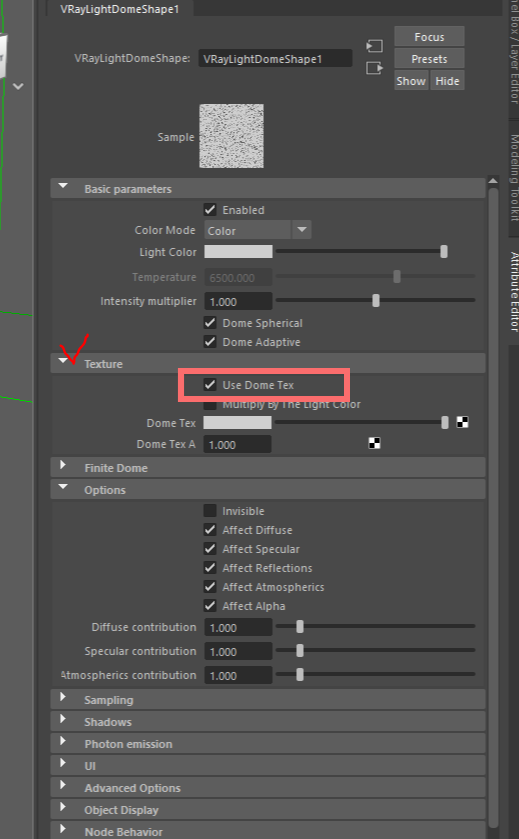Switch to the Attribute Editor side tab
This screenshot has height=839, width=519.
[514, 292]
